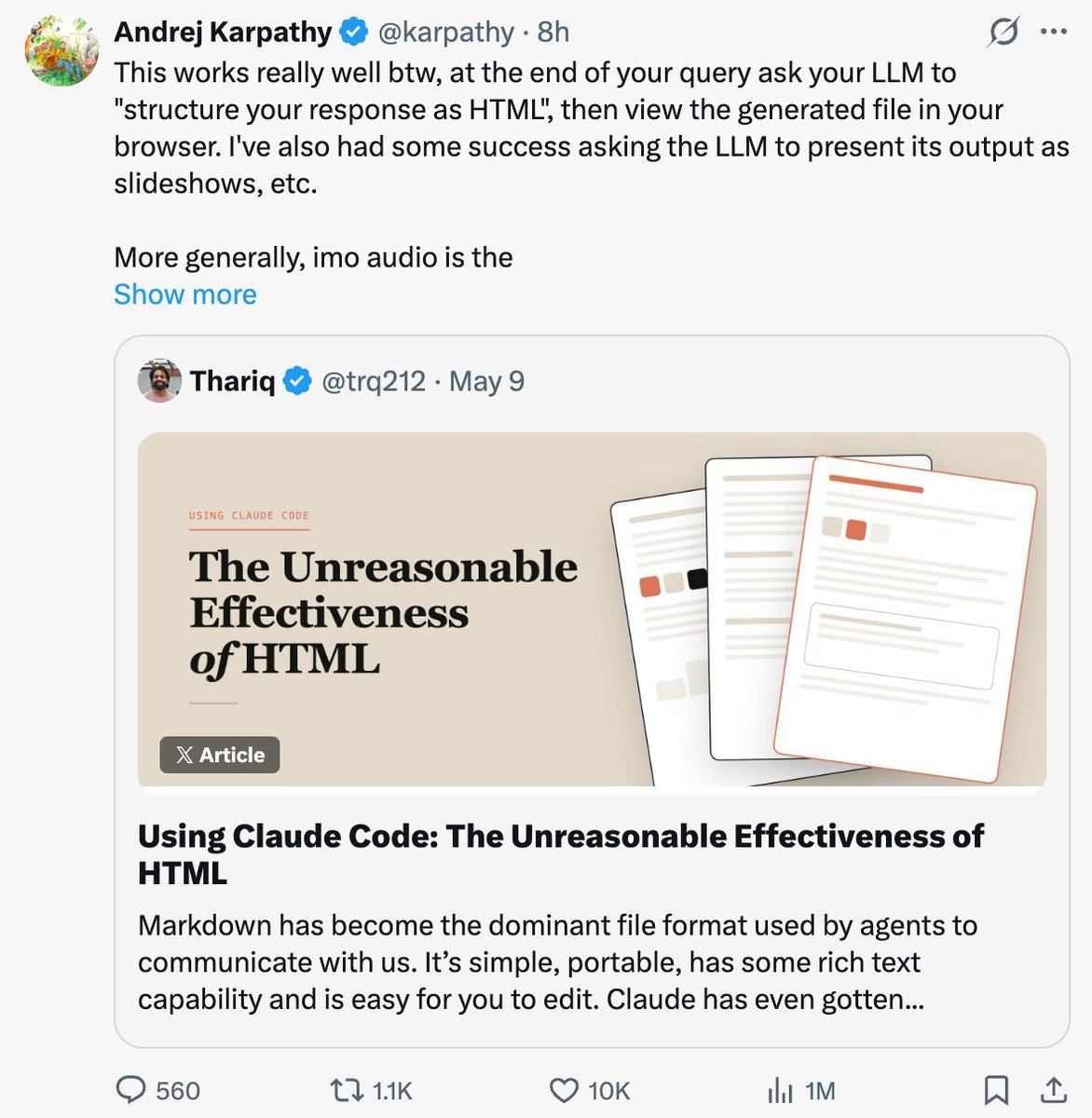
Task: Like the post with heart icon
Action: point(564,1090)
